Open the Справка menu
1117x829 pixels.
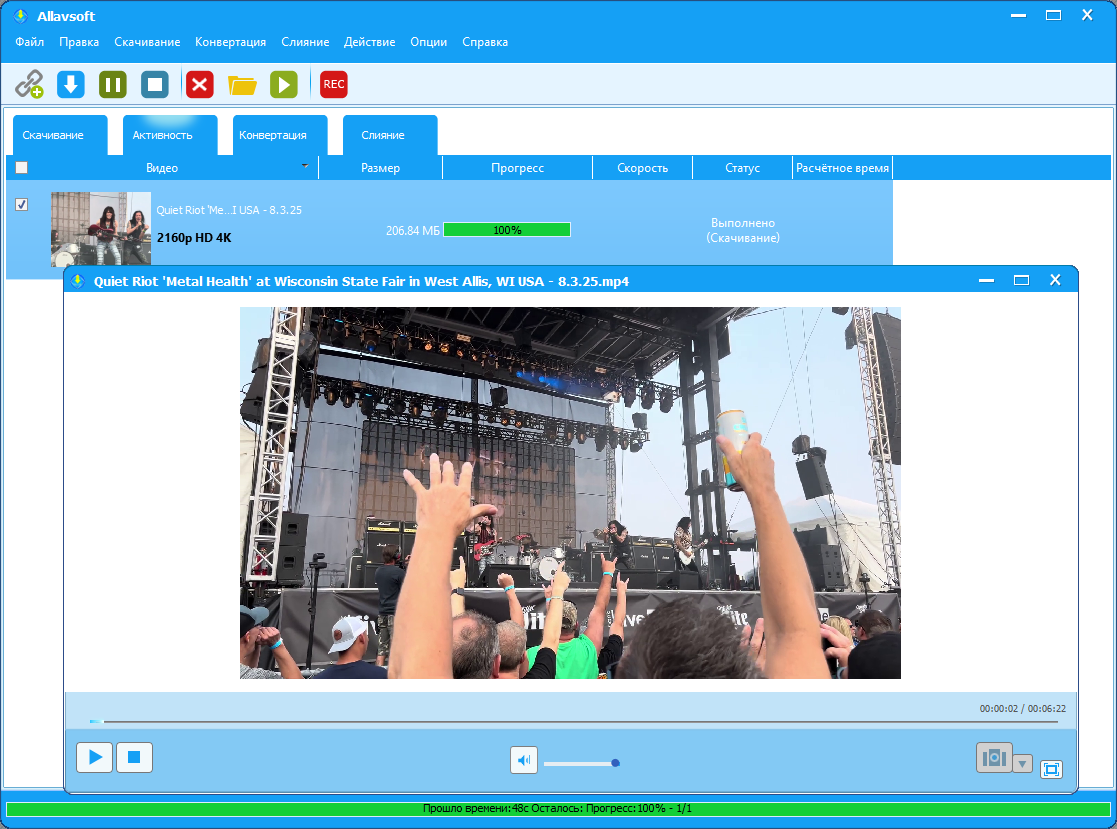[x=484, y=42]
